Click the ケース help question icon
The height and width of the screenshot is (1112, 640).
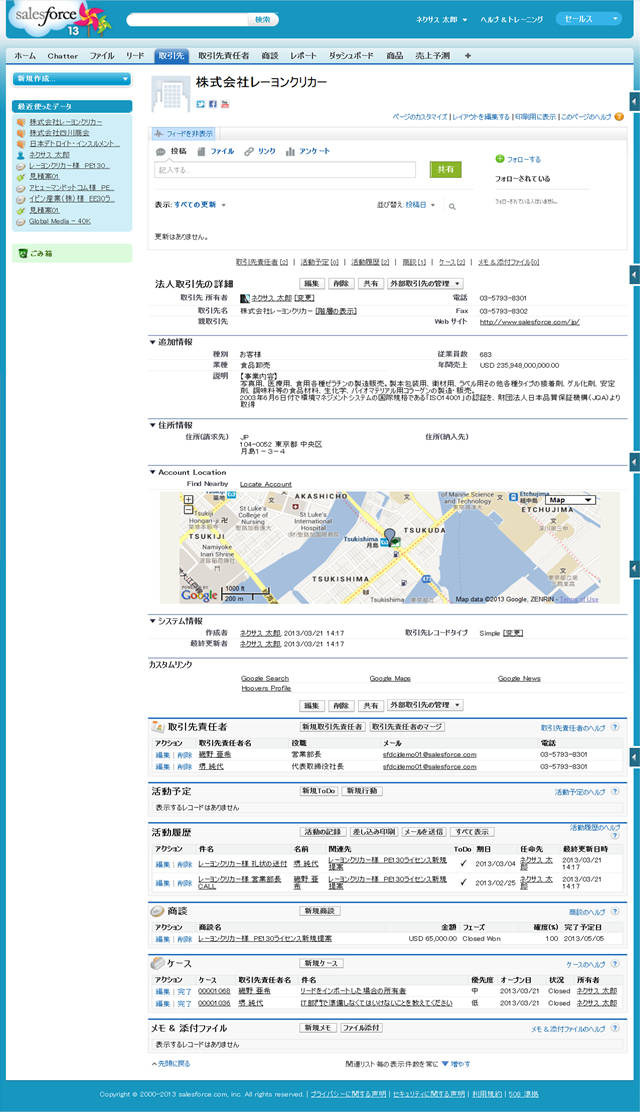615,964
